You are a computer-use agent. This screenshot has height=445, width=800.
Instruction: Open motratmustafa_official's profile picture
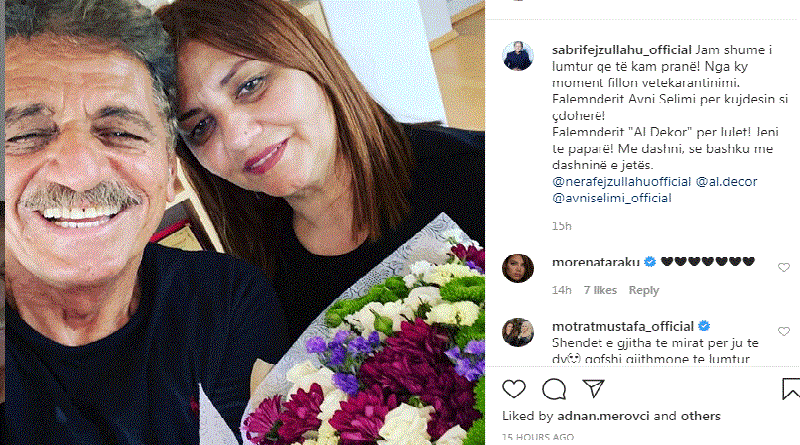(518, 332)
